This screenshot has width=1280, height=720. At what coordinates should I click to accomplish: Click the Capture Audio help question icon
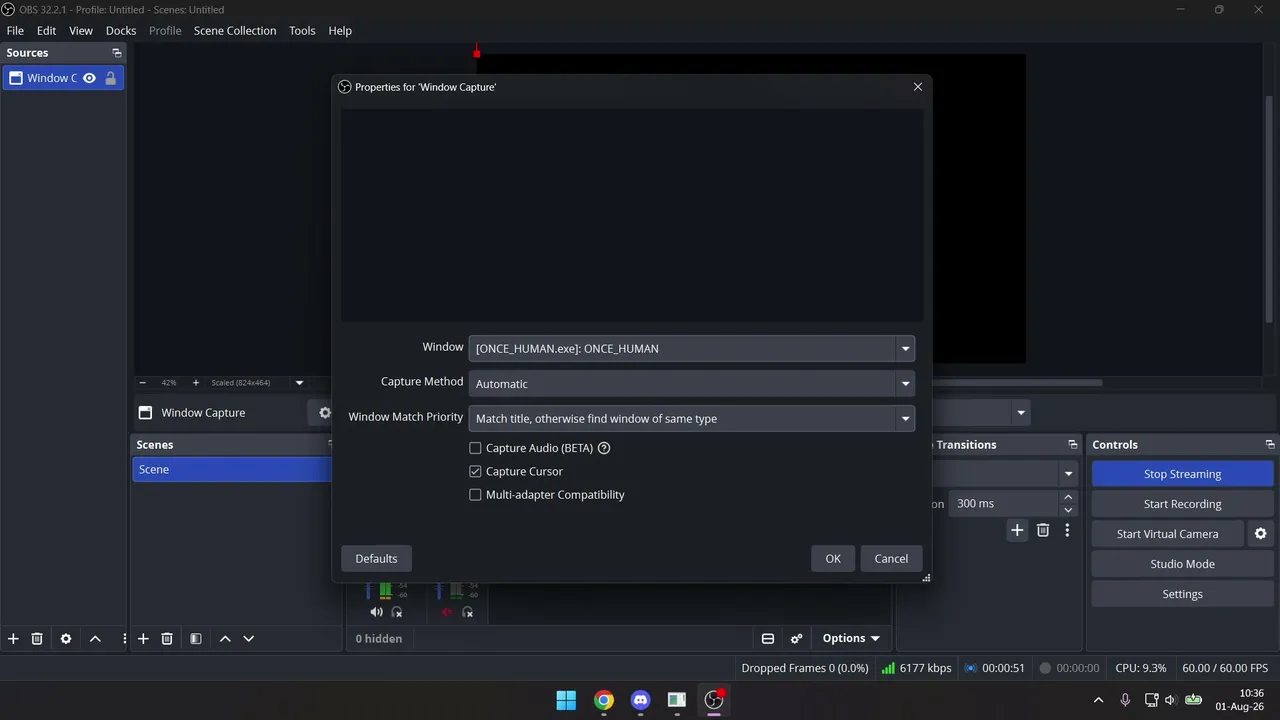[604, 448]
